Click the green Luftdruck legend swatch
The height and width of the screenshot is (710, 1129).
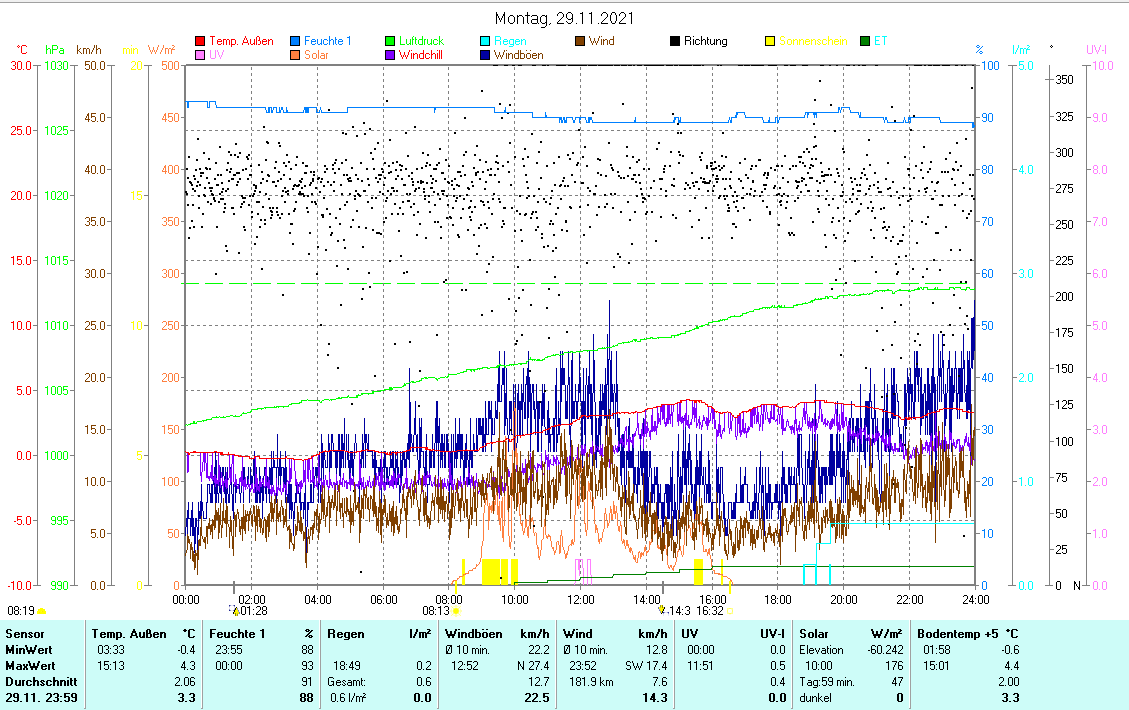point(390,41)
